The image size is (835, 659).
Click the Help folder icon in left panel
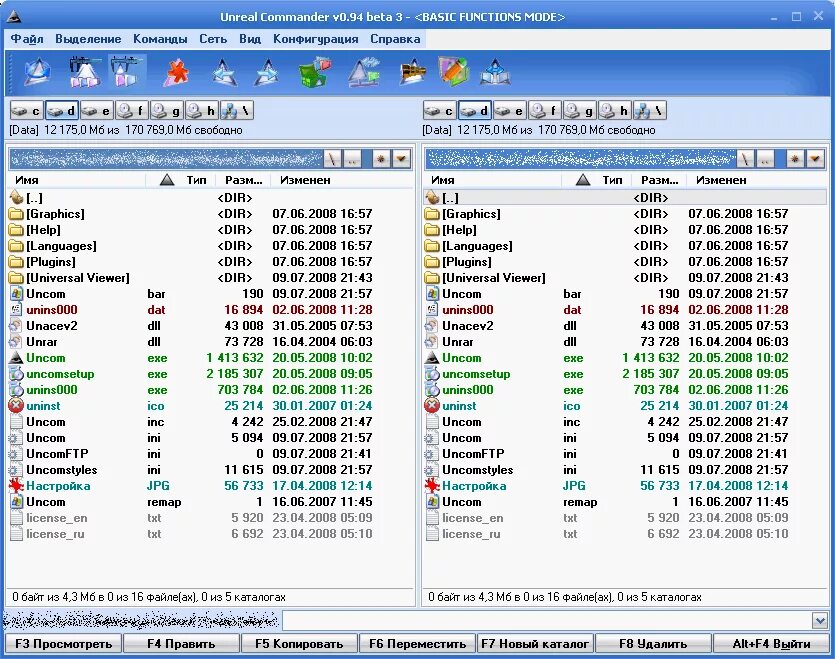coord(17,230)
